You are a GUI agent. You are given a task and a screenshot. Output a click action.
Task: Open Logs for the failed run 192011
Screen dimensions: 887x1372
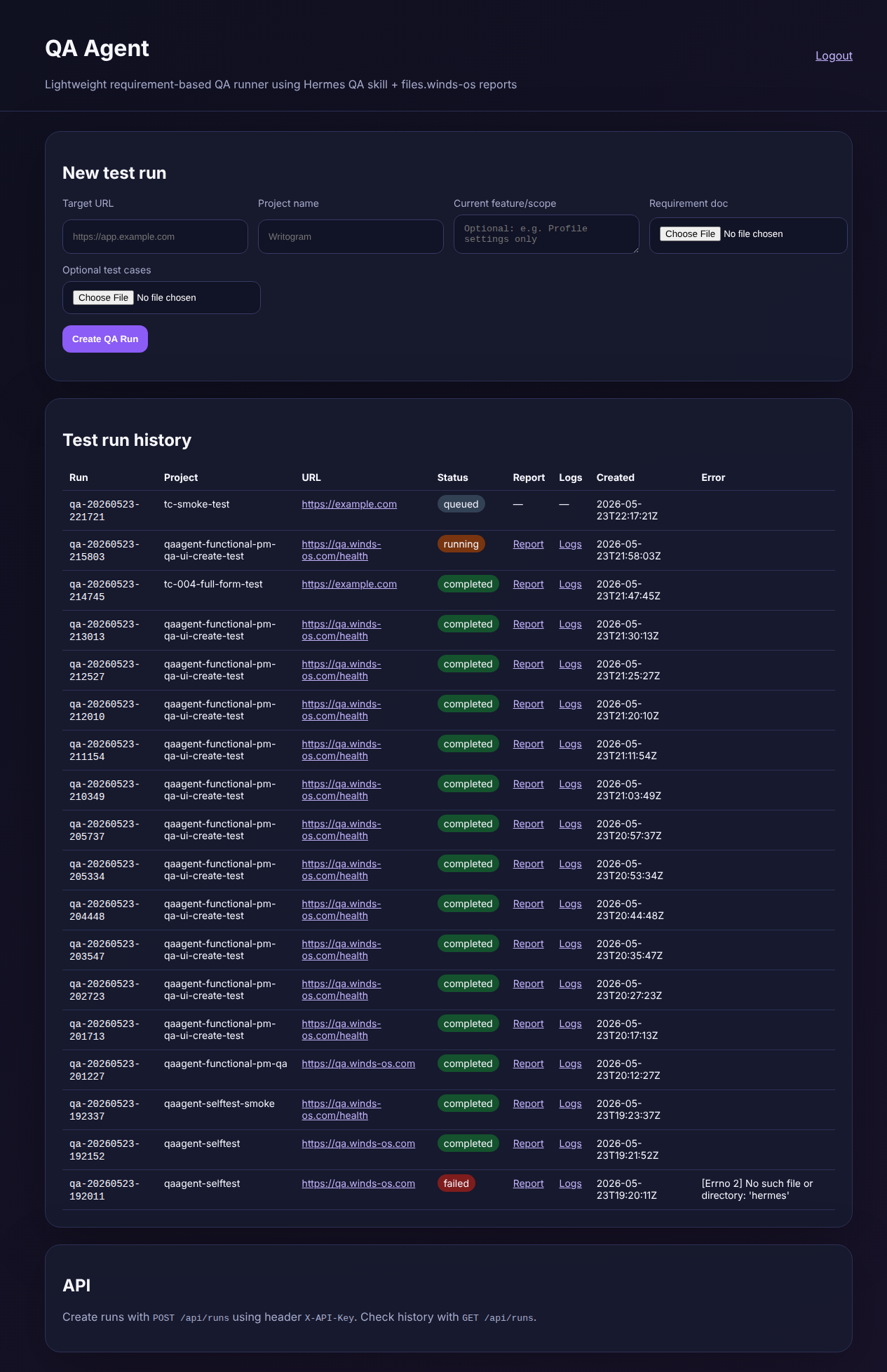(570, 1183)
